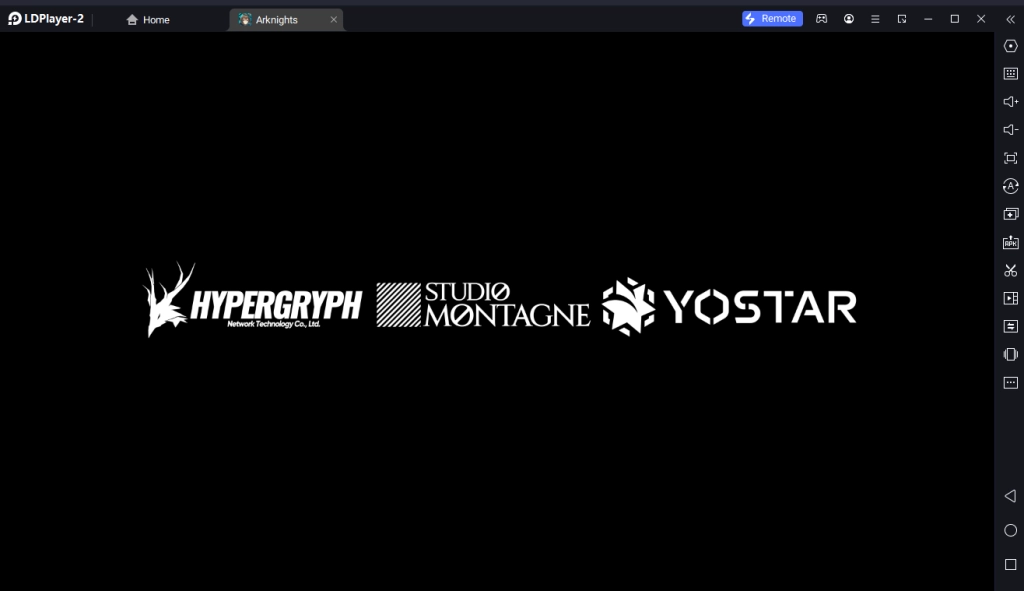Open the gamepad settings icon
Image resolution: width=1024 pixels, height=591 pixels.
coord(822,19)
